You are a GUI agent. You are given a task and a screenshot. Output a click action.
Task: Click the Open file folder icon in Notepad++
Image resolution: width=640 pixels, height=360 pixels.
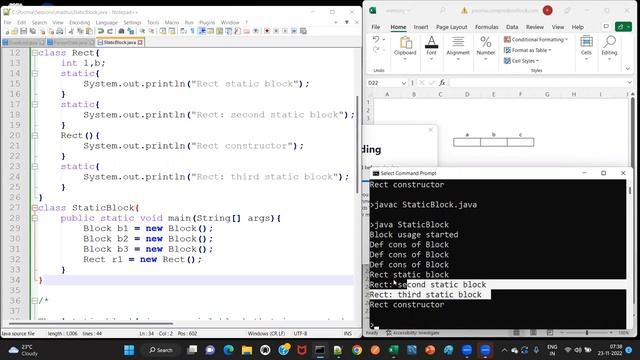point(15,31)
